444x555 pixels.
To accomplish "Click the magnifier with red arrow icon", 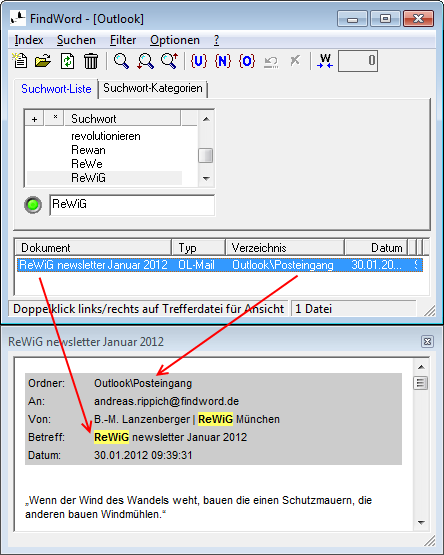I will (x=145, y=61).
